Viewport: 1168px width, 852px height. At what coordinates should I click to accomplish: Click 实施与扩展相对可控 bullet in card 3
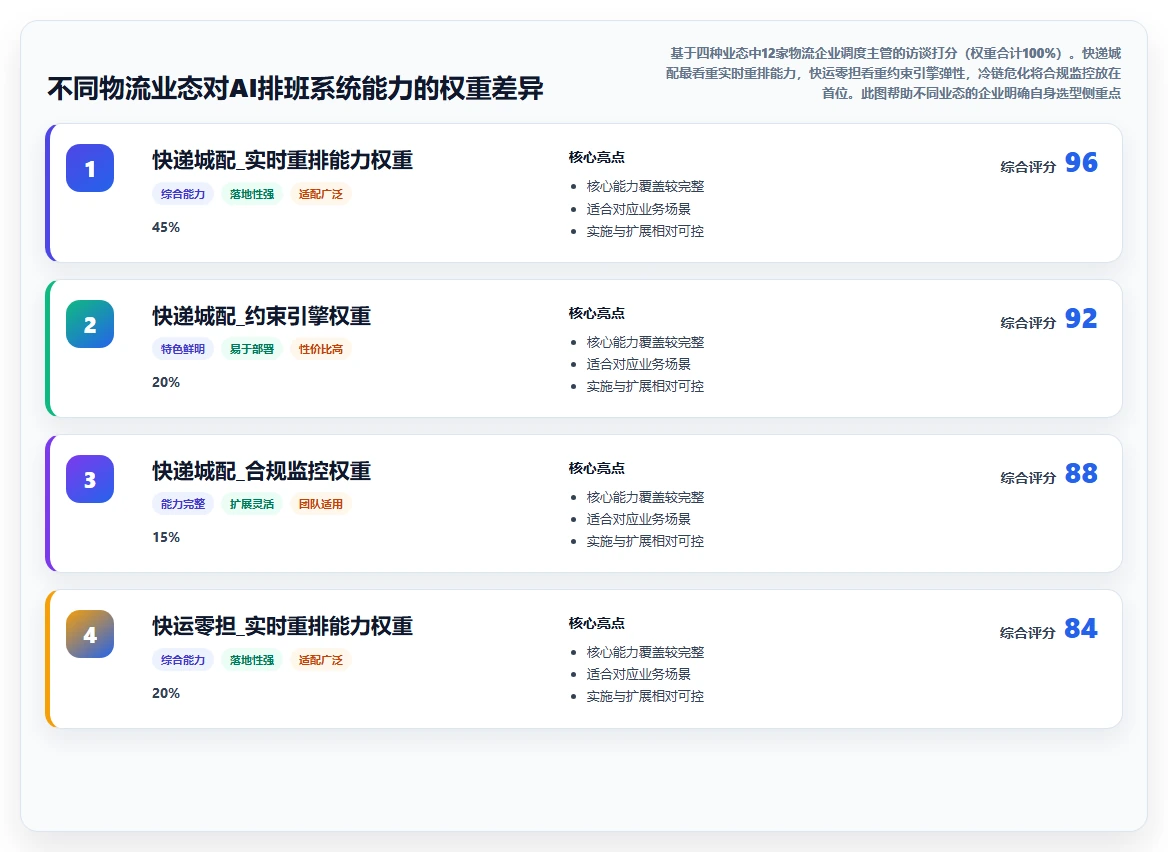[x=645, y=541]
